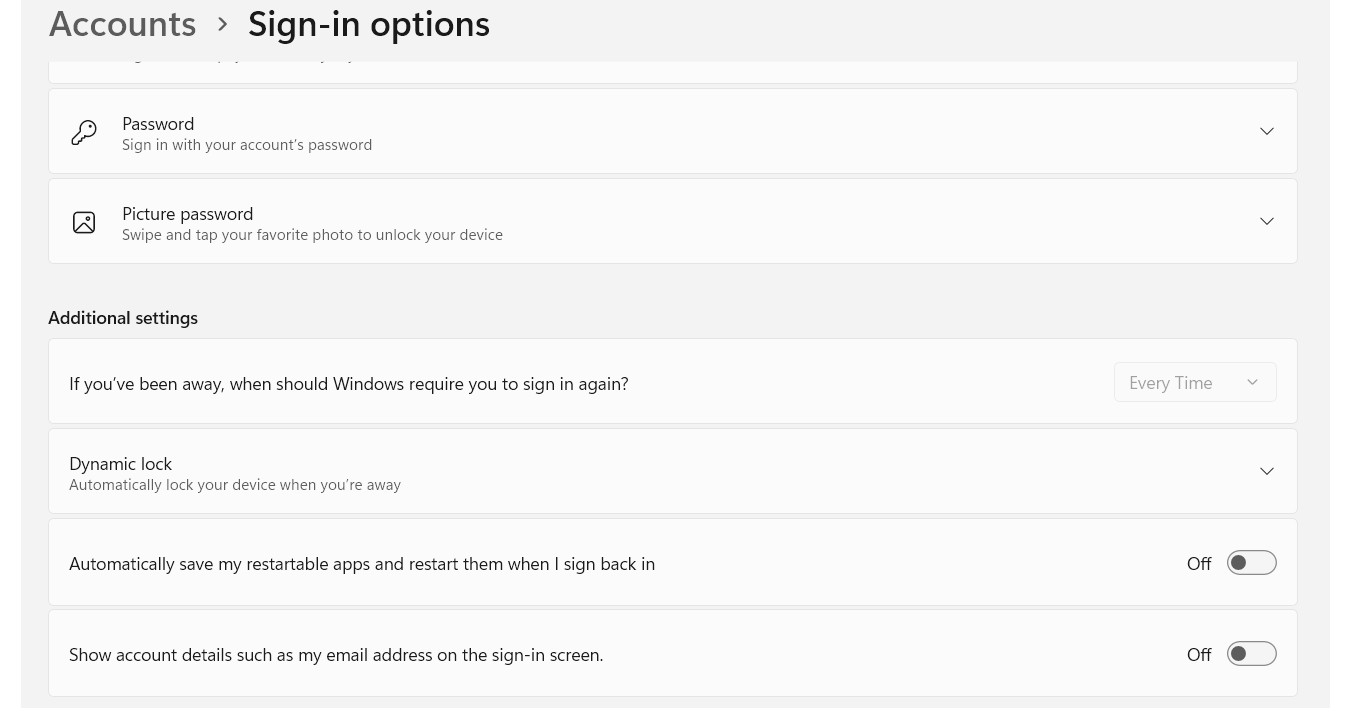
Task: Expand the Dynamic lock chevron
Action: 1266,472
